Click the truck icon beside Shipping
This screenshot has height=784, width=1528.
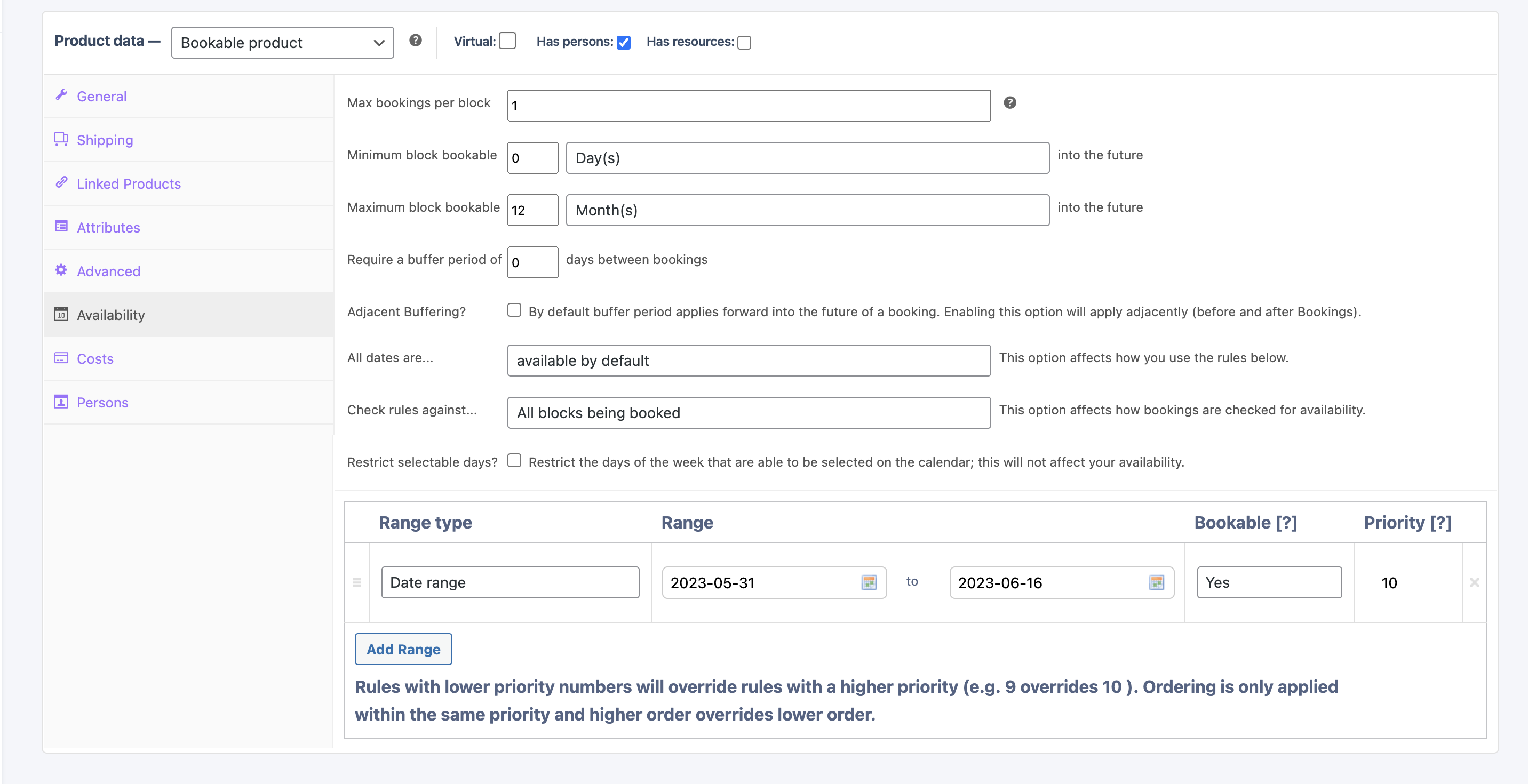61,139
